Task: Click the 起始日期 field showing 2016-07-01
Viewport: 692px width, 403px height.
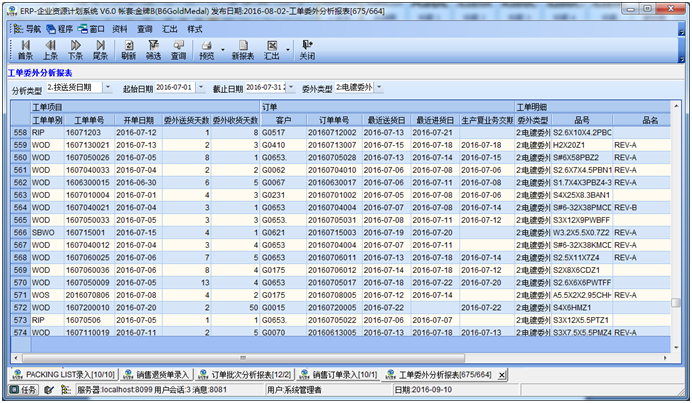Action: (x=176, y=87)
